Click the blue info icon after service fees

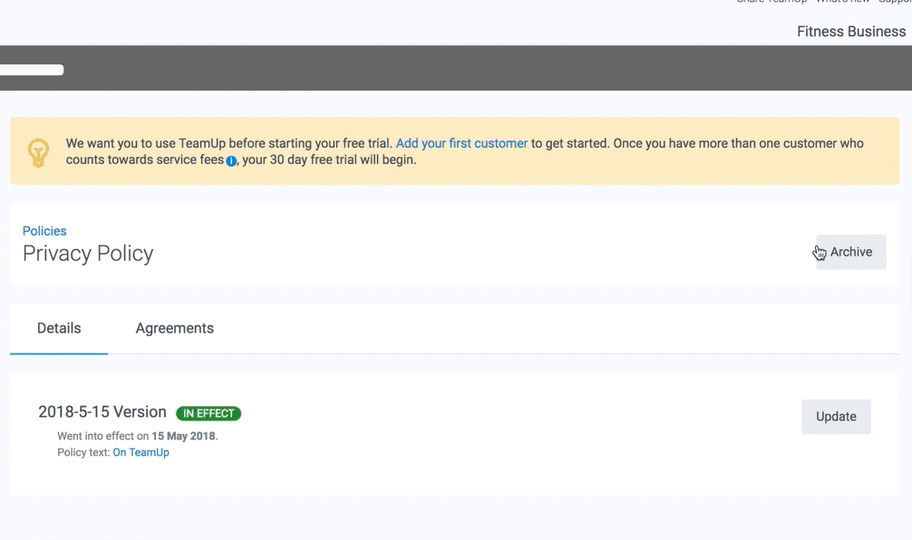pos(231,161)
